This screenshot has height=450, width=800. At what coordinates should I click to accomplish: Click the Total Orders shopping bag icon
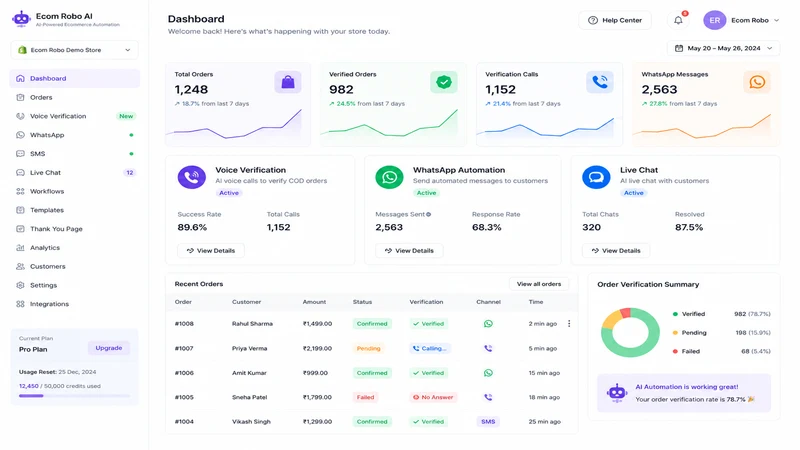(288, 82)
